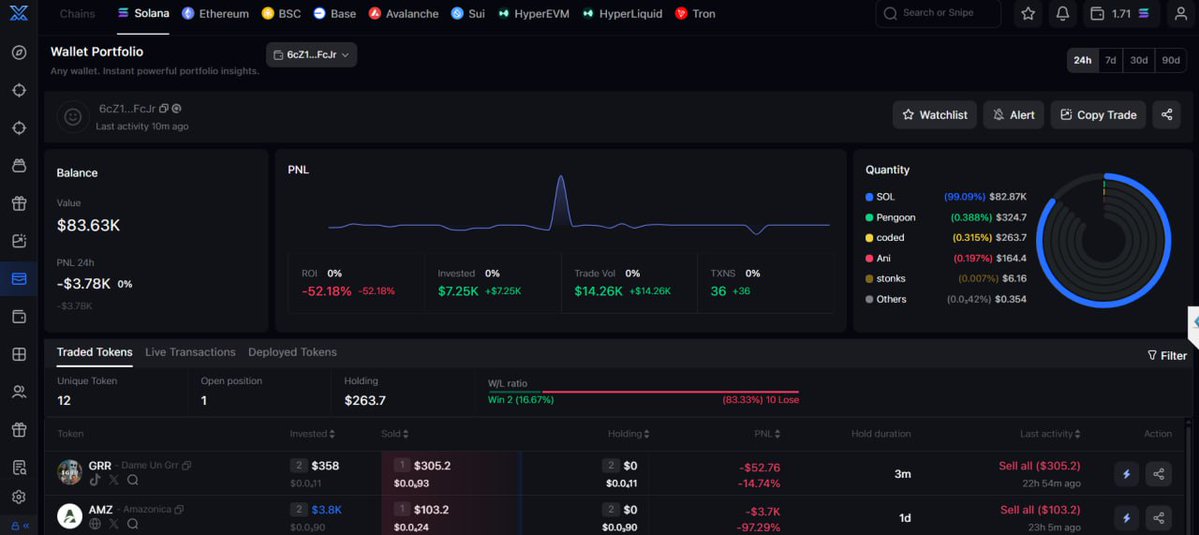Select the 30d time range

pyautogui.click(x=1139, y=60)
